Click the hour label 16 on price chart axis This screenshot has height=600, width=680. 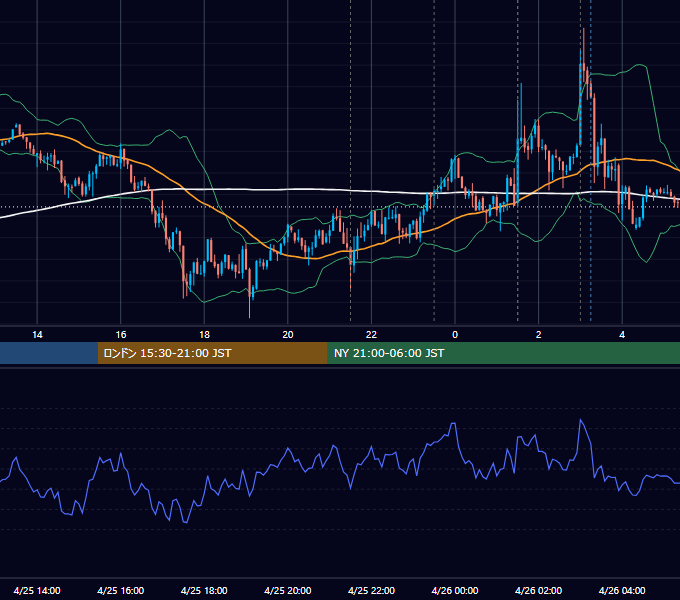[x=121, y=335]
